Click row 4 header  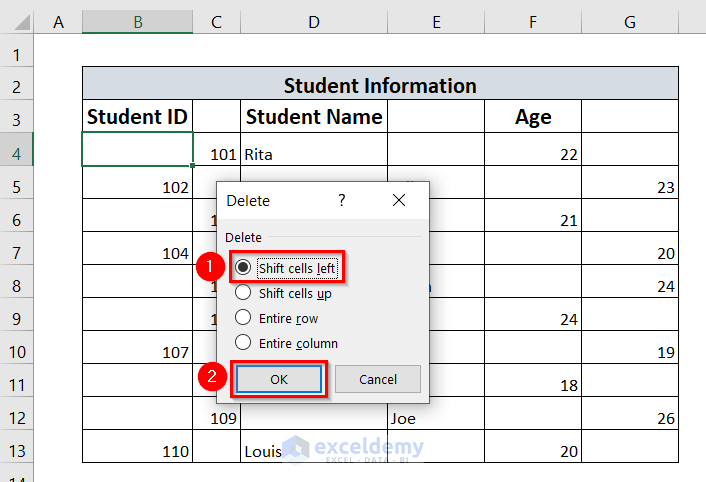pos(18,153)
